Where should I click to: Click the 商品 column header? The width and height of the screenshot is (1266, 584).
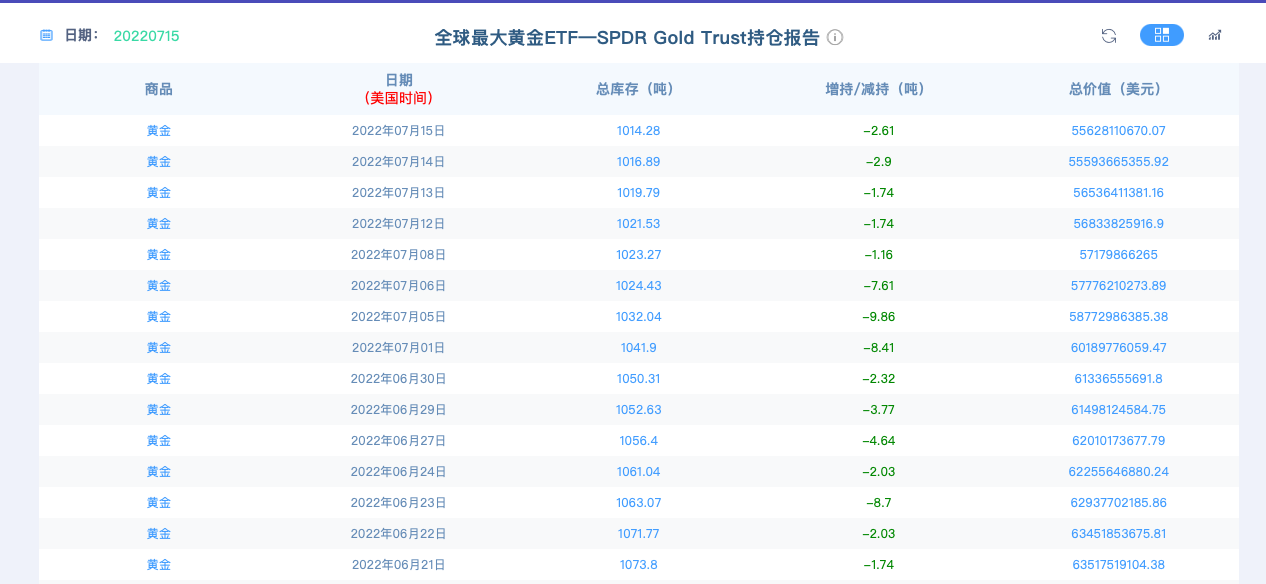pos(159,89)
